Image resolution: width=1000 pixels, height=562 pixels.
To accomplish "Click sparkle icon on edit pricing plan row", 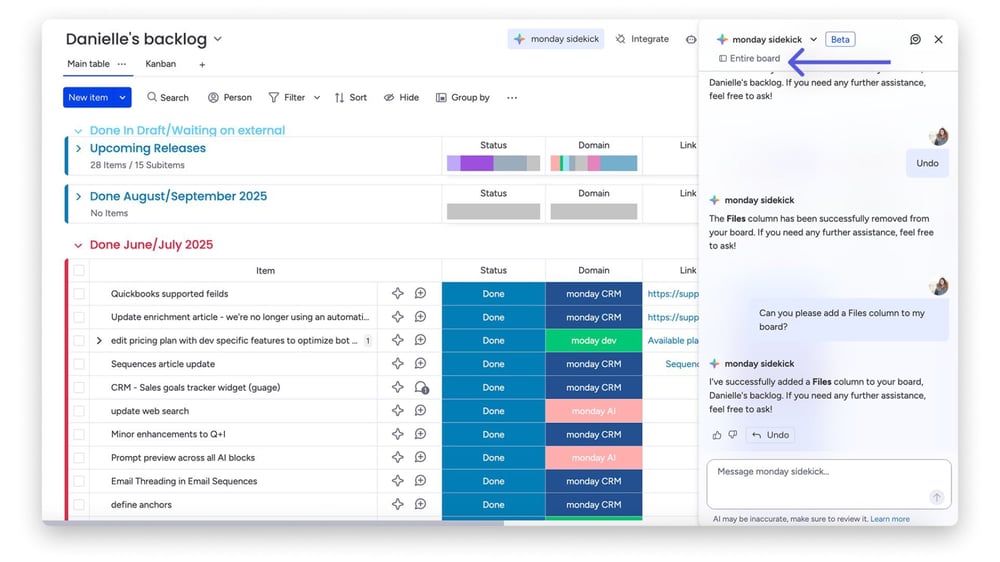I will 397,340.
